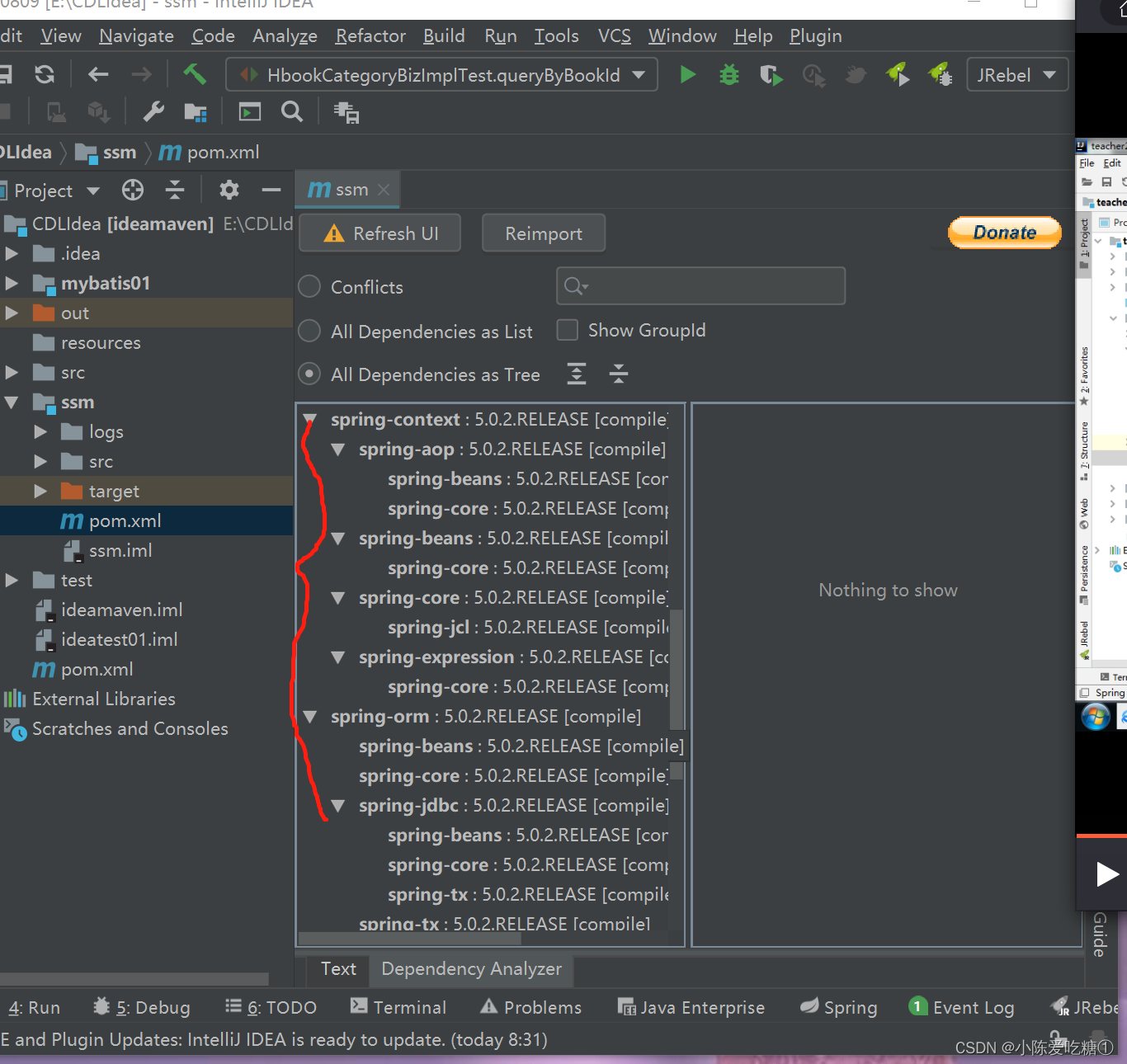Start debugging with the green bug icon
Image resolution: width=1127 pixels, height=1064 pixels.
729,74
